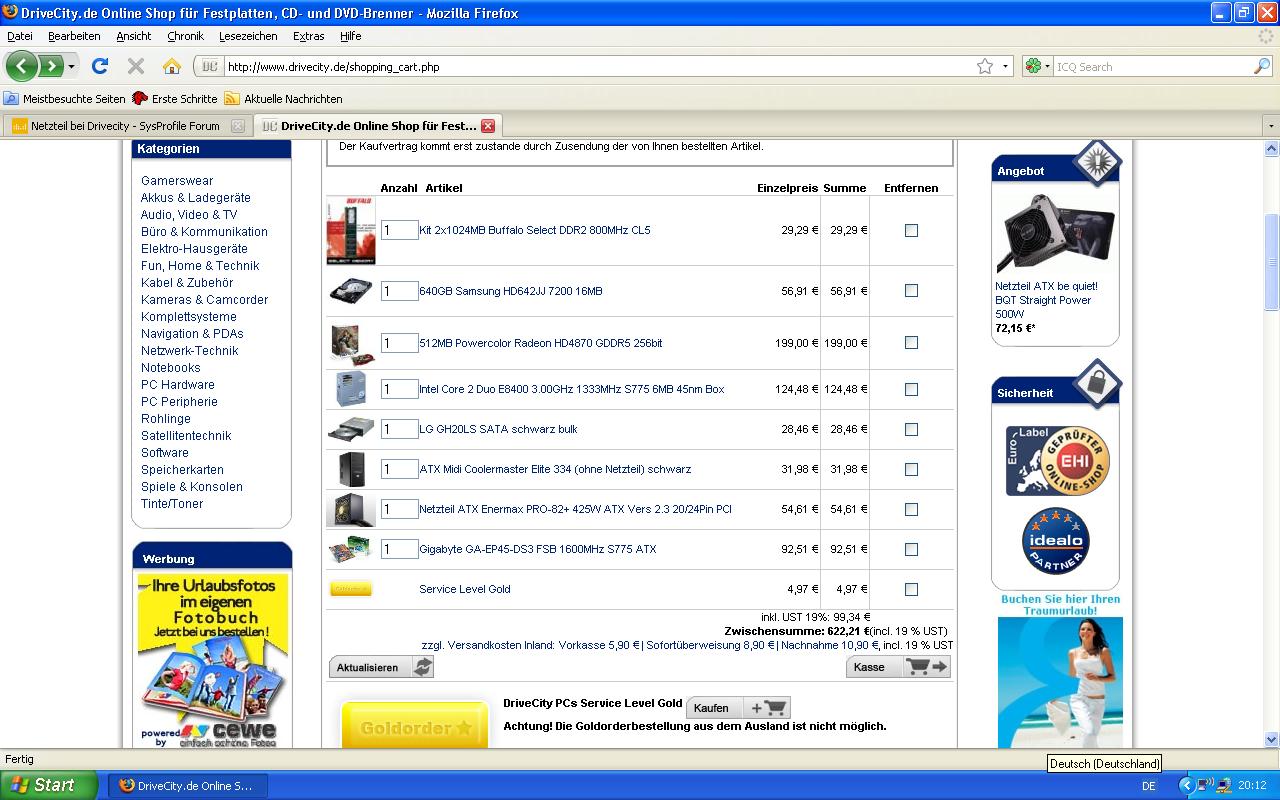Open the Powercolor Radeon HD4870 thumbnail
The image size is (1280, 800).
351,343
